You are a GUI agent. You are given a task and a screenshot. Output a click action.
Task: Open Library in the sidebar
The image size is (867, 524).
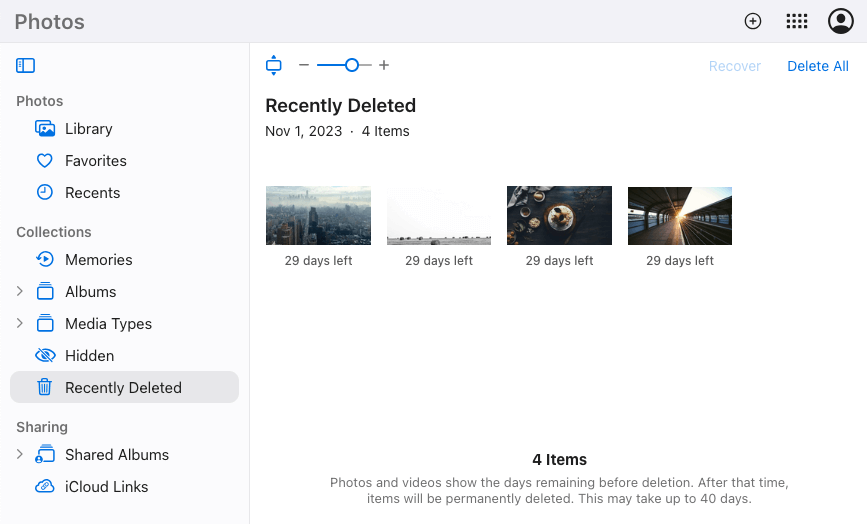tap(88, 129)
